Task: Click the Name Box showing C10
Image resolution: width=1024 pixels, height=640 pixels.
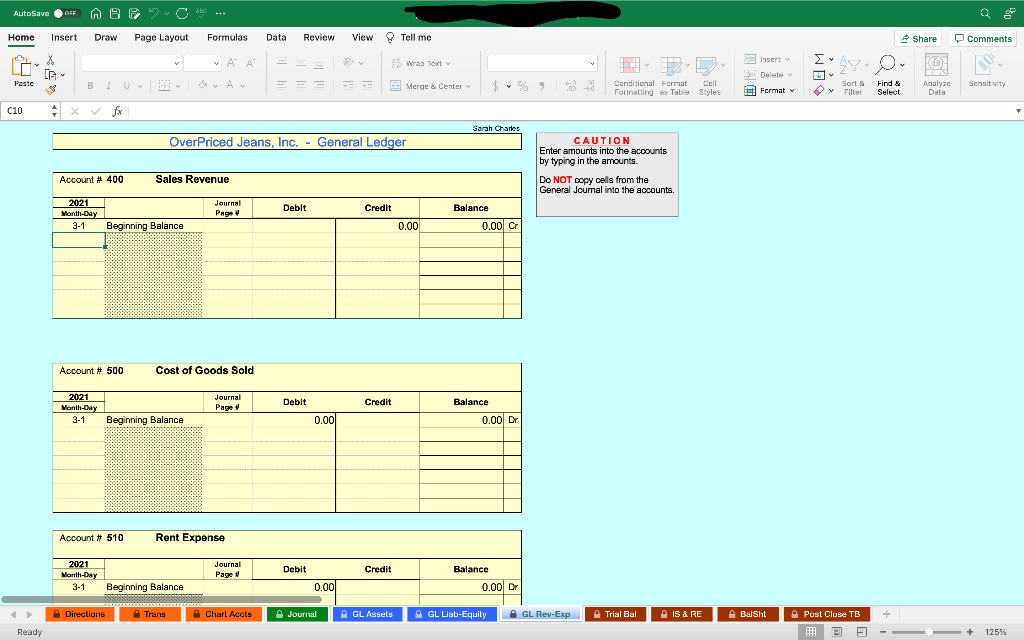Action: [x=27, y=111]
